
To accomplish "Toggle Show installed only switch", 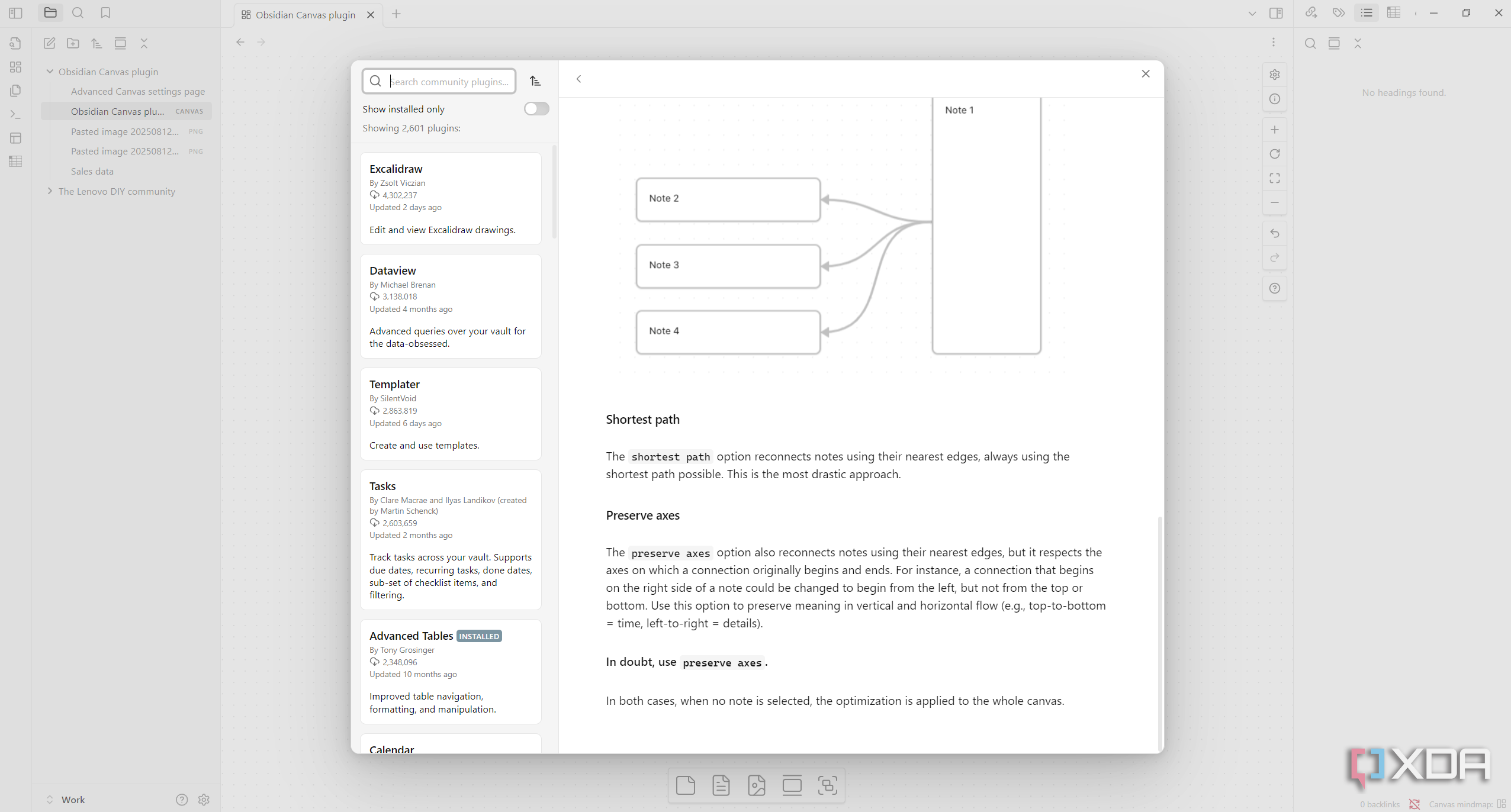I will coord(536,109).
